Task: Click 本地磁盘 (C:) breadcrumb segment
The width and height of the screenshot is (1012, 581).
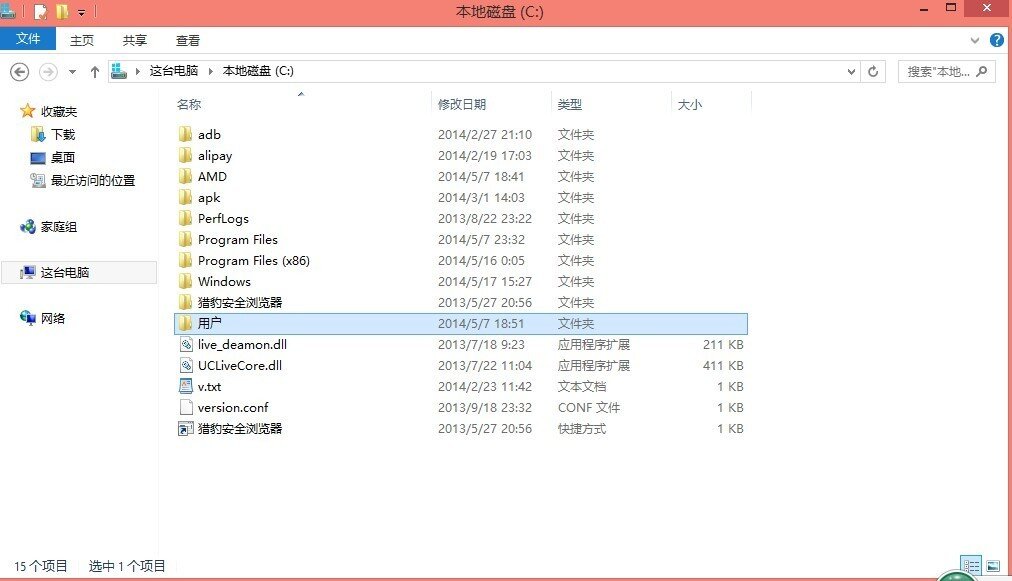Action: (258, 71)
